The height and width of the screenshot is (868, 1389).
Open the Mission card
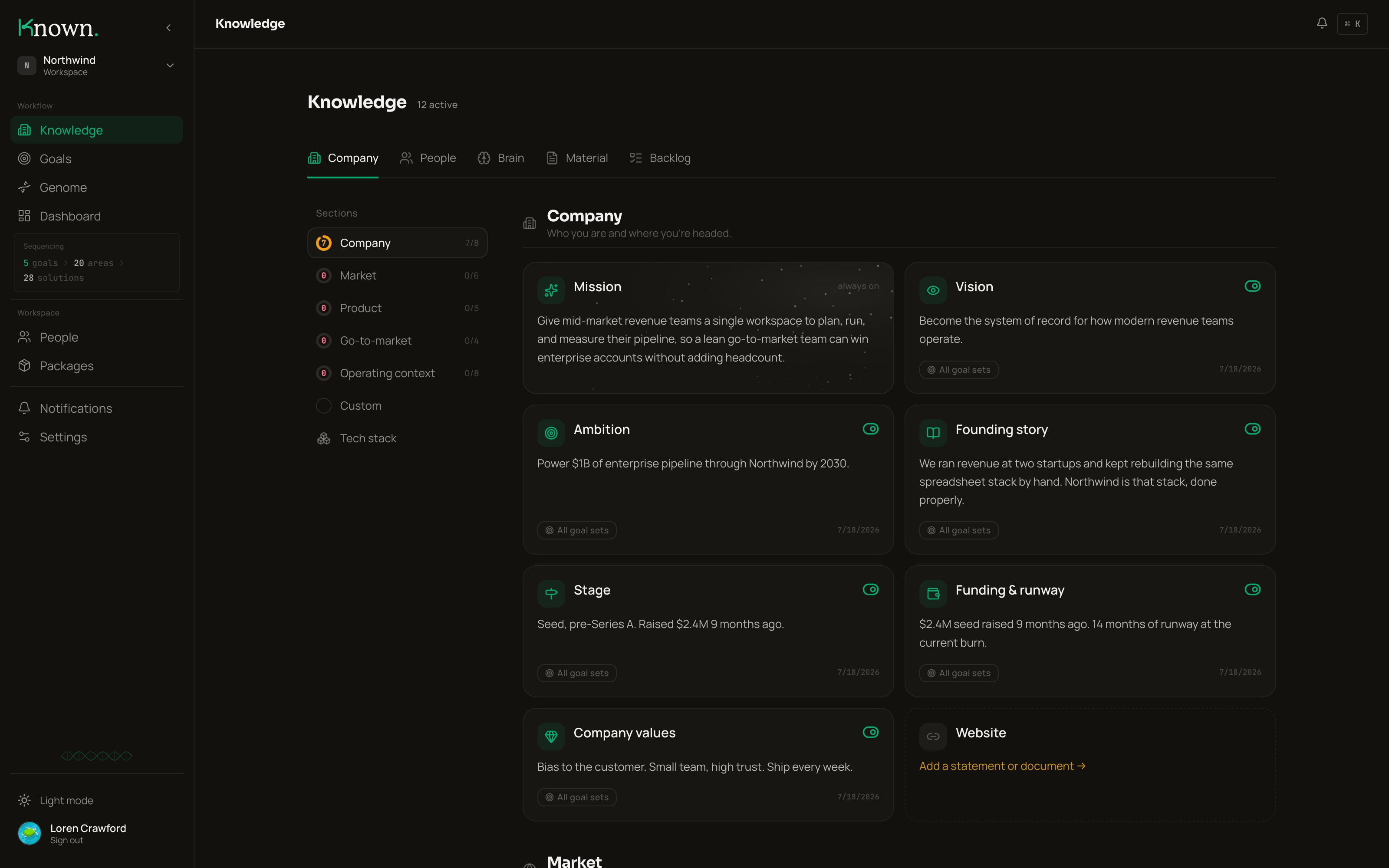[708, 328]
